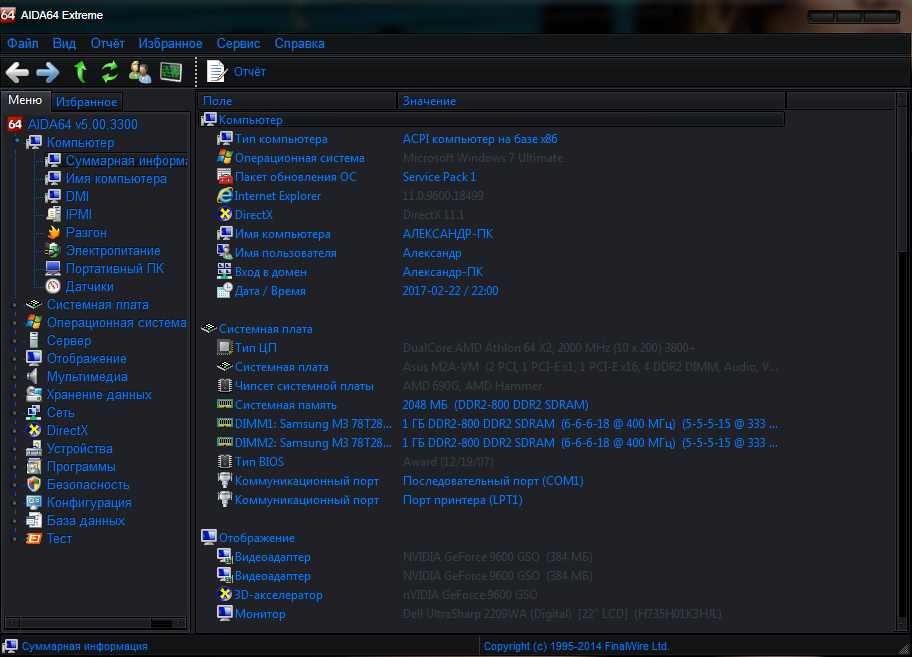Click the details panel vertical scrollbar
This screenshot has height=657, width=912.
[x=901, y=360]
